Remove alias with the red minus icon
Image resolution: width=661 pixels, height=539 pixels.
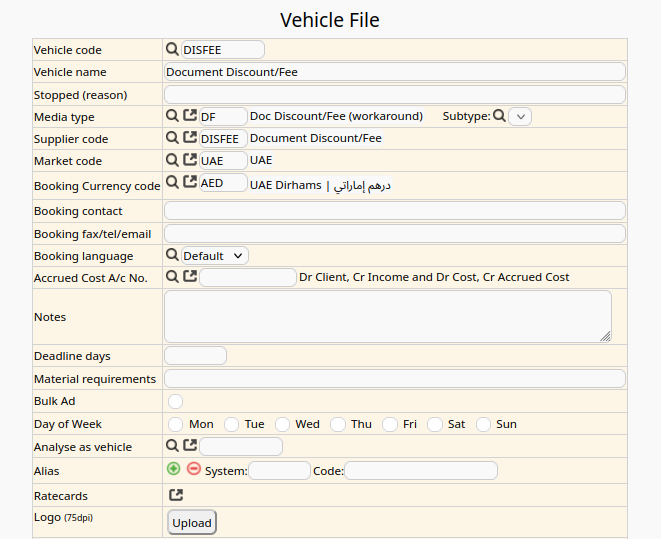[x=194, y=469]
